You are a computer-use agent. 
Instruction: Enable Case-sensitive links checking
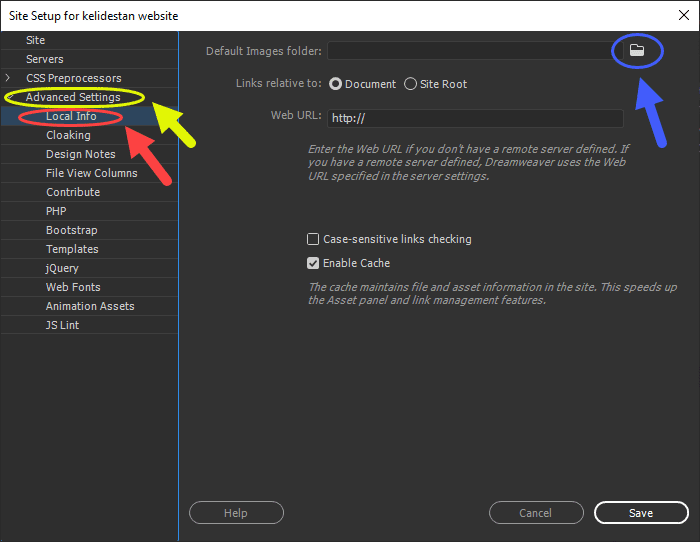coord(313,239)
